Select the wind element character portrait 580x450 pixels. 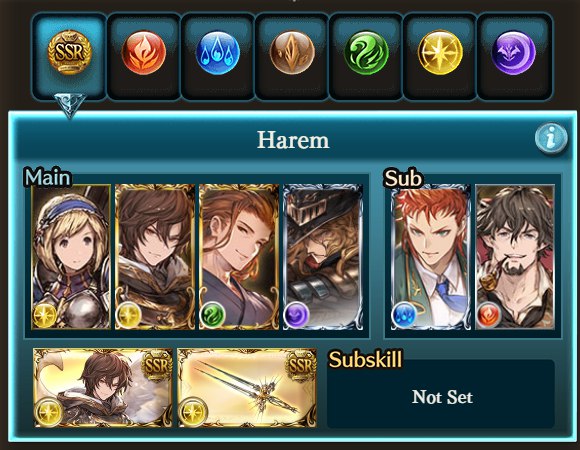[x=239, y=257]
